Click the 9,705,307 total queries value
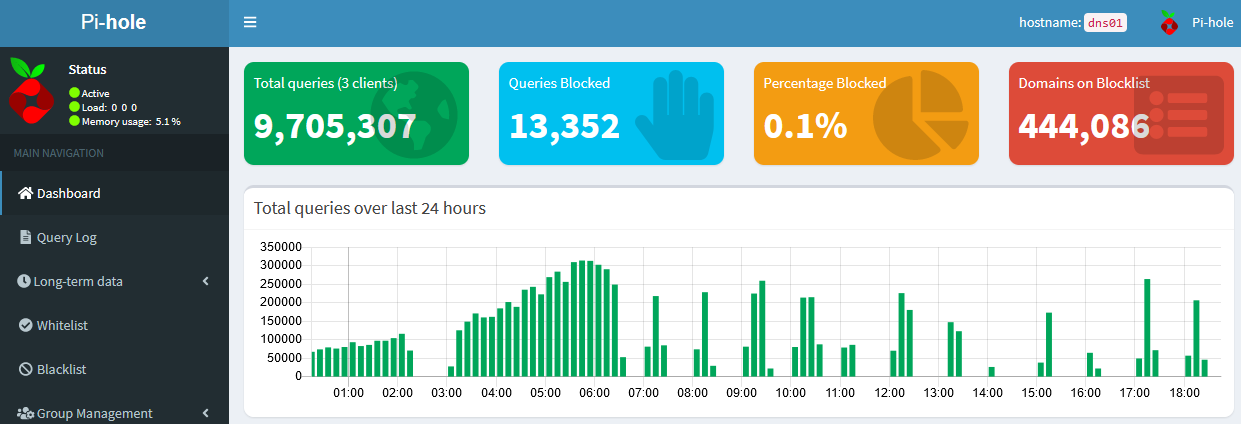 coord(335,125)
